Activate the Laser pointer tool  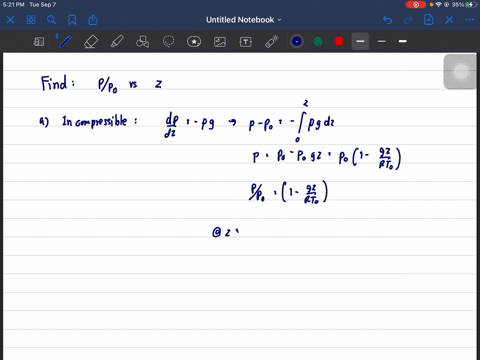272,42
